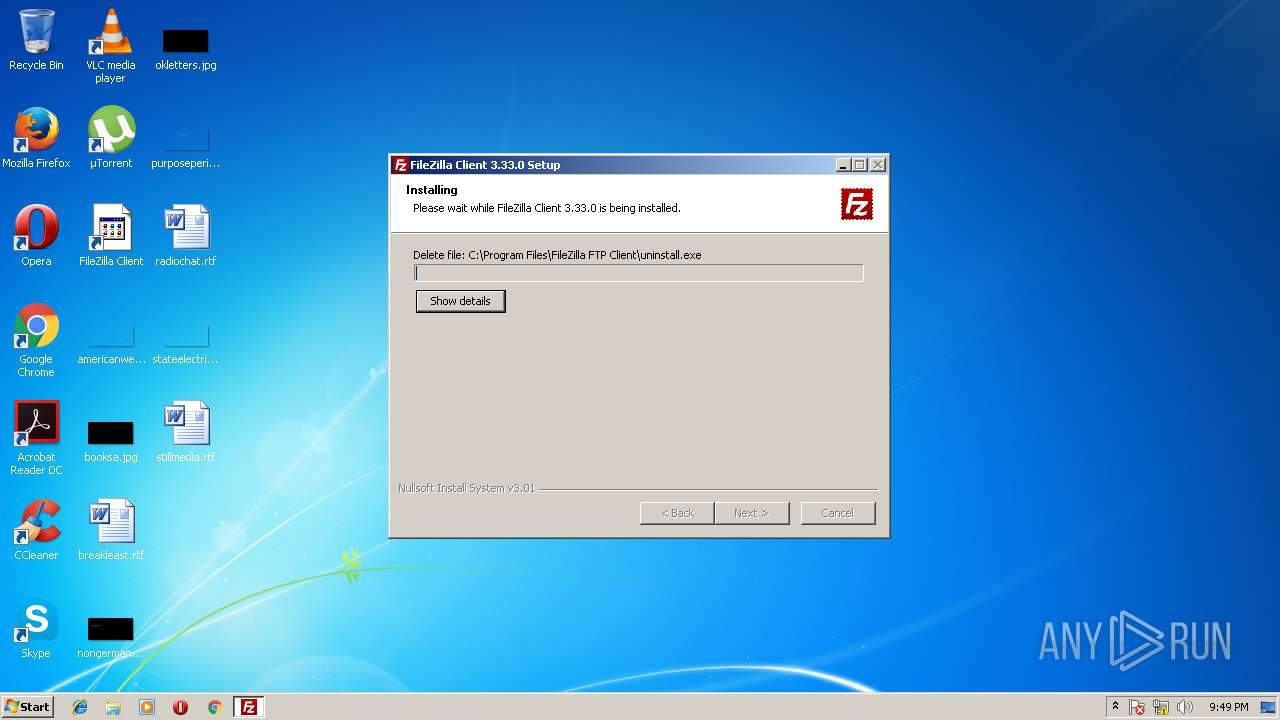The width and height of the screenshot is (1280, 720).
Task: Click the Cancel button in setup
Action: [x=838, y=513]
